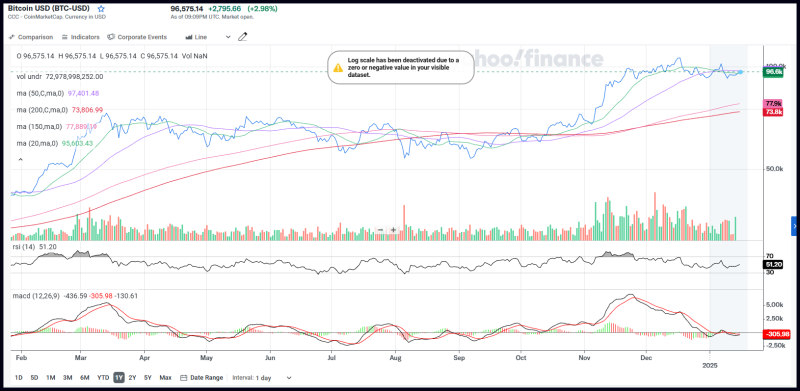
Task: Click the (+2.98%) percent change
Action: [263, 9]
